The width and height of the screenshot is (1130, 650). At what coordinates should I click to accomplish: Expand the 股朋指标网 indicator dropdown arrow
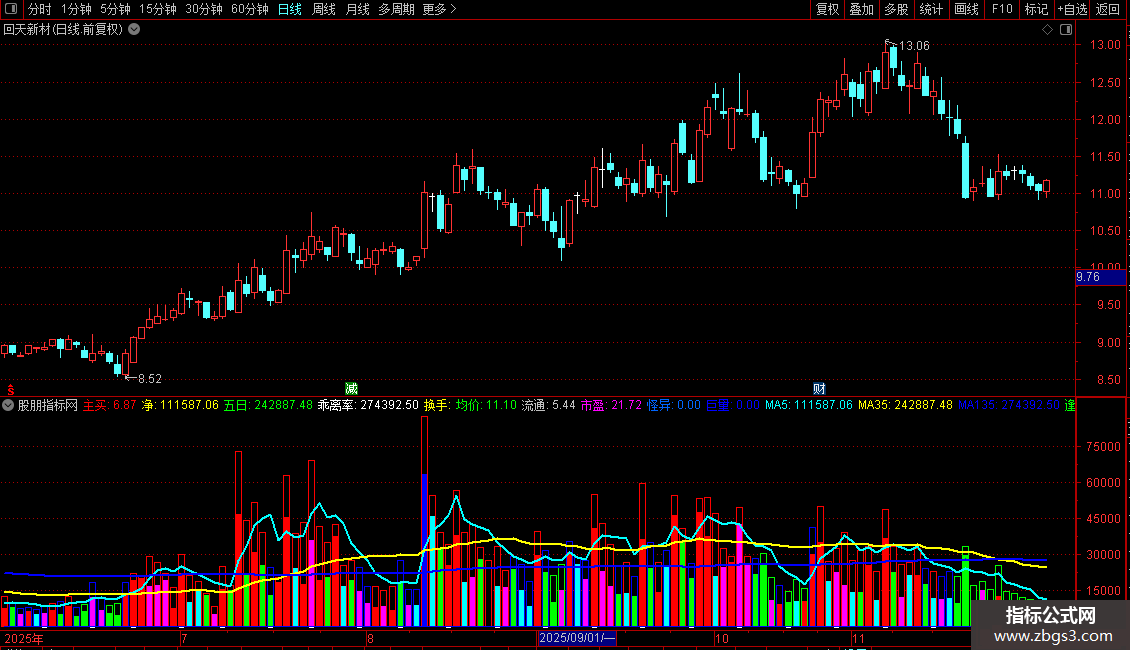click(8, 405)
